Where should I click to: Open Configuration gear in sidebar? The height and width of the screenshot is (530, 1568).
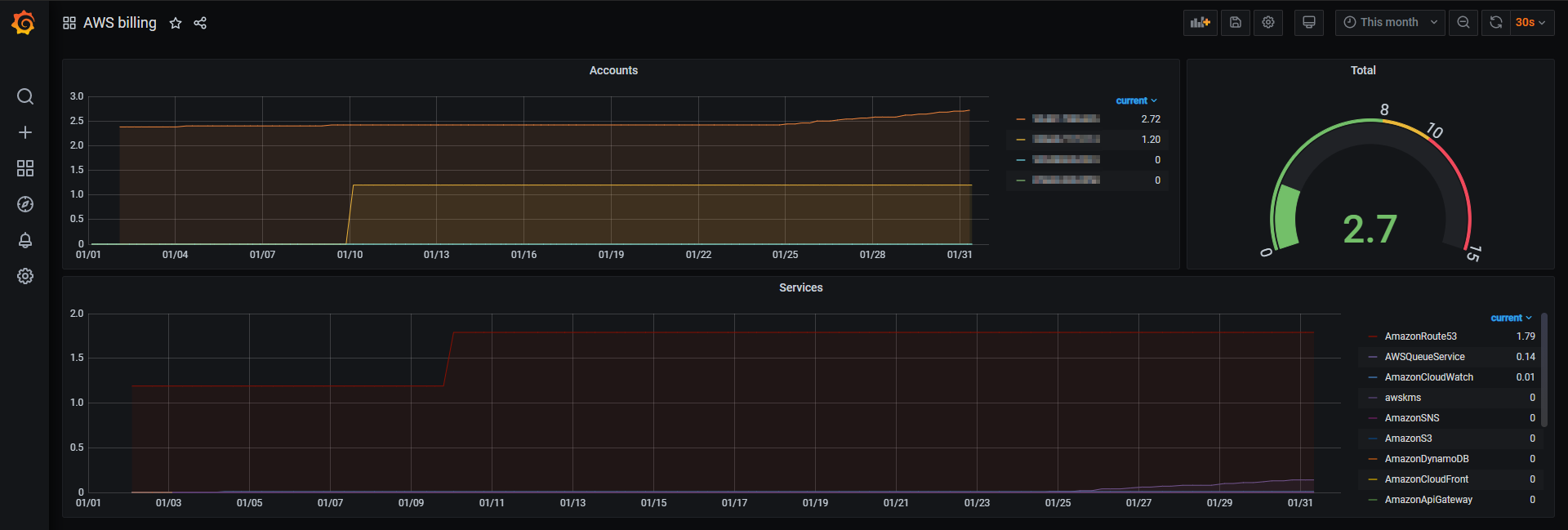coord(25,276)
